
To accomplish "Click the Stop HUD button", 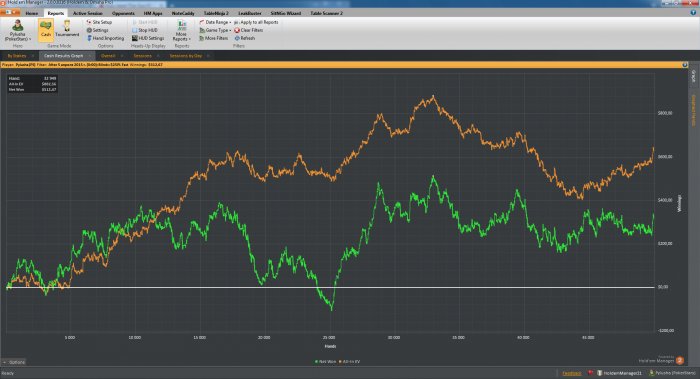I will 145,30.
